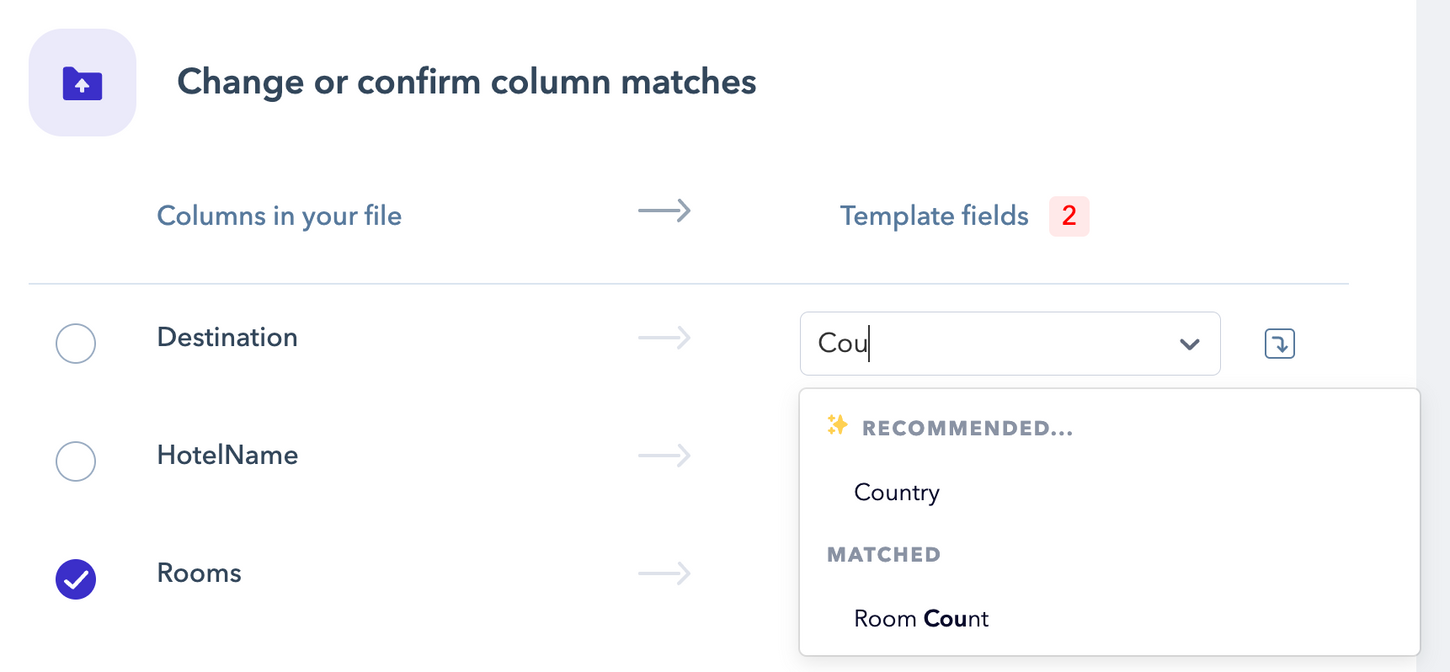1450x672 pixels.
Task: Click the Destination column name
Action: pyautogui.click(x=227, y=337)
